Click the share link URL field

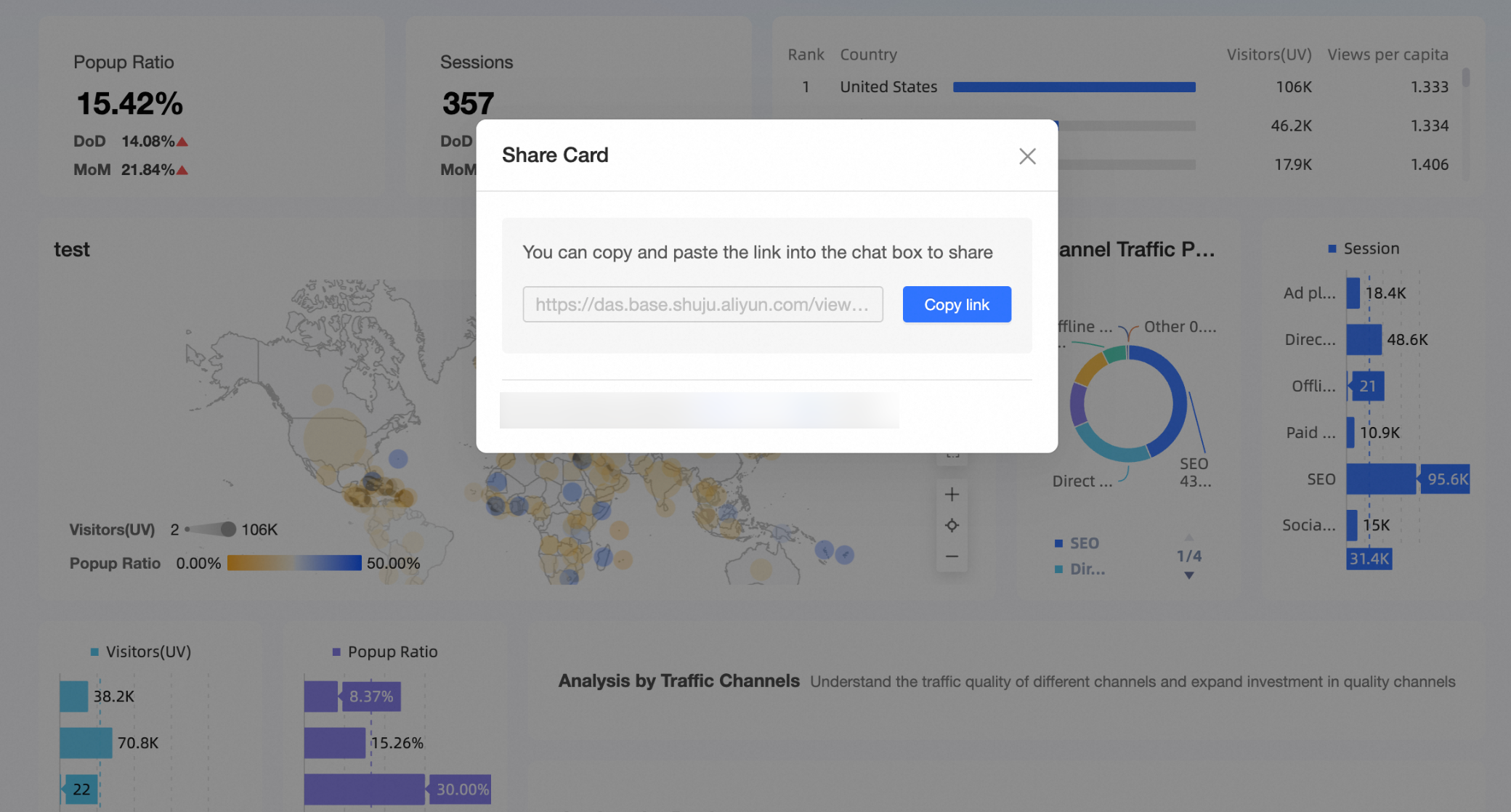[702, 304]
